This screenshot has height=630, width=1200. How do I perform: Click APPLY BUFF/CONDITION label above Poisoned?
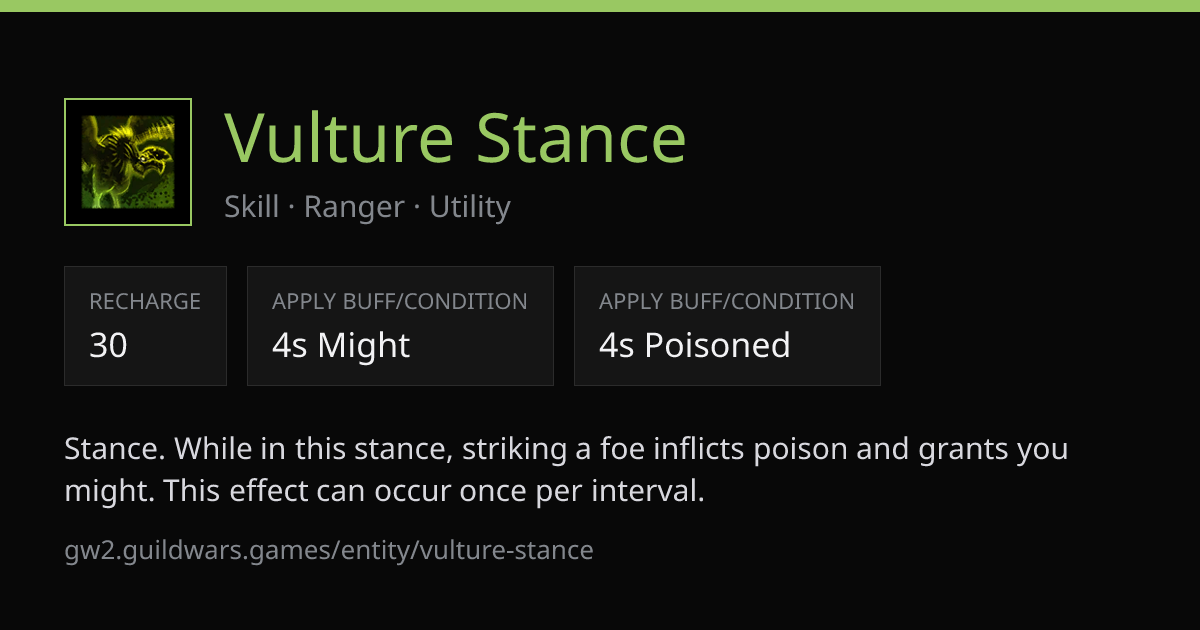[727, 301]
